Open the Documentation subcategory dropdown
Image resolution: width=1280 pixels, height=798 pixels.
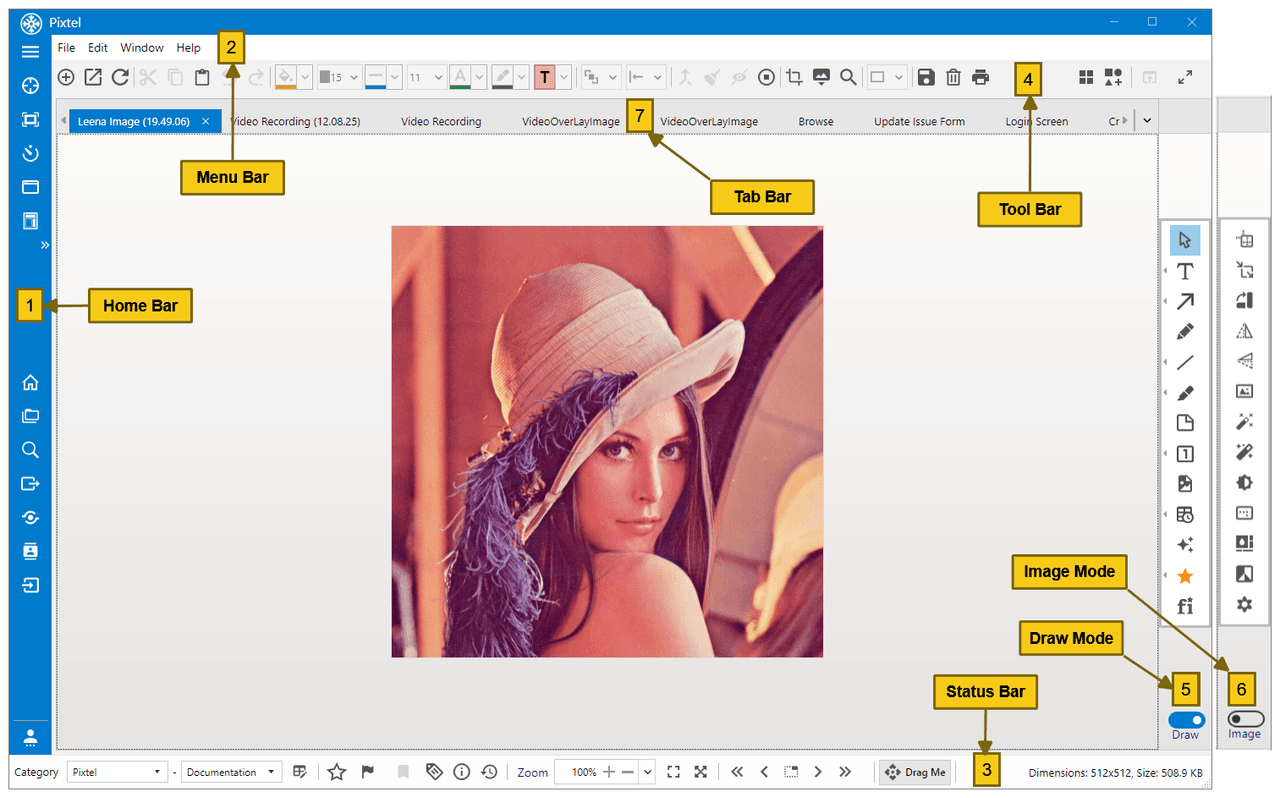coord(230,772)
